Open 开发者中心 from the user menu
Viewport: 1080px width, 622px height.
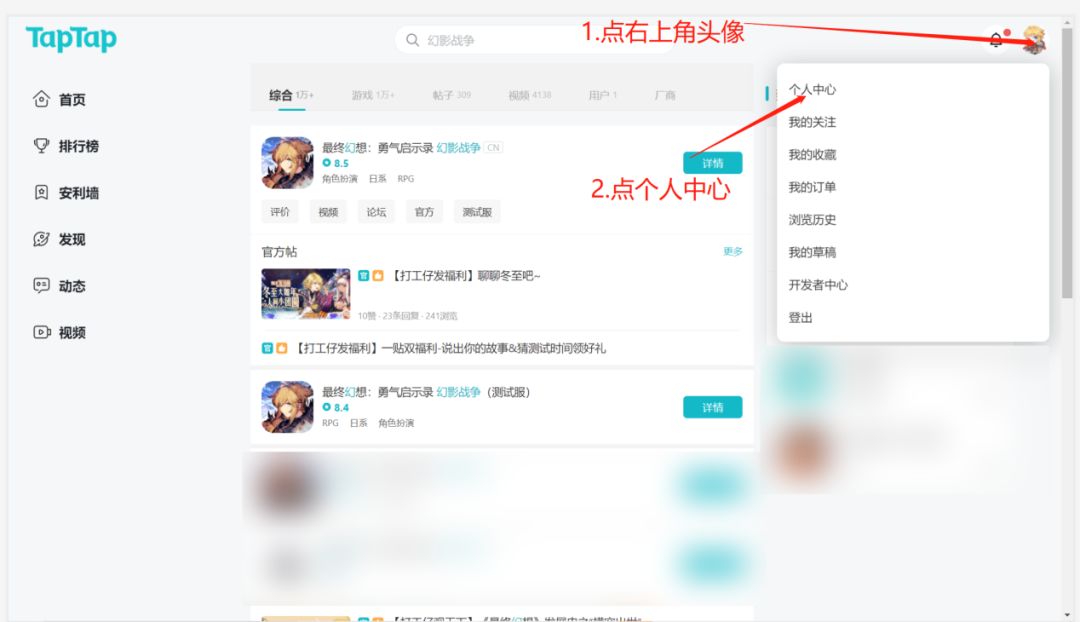click(818, 285)
